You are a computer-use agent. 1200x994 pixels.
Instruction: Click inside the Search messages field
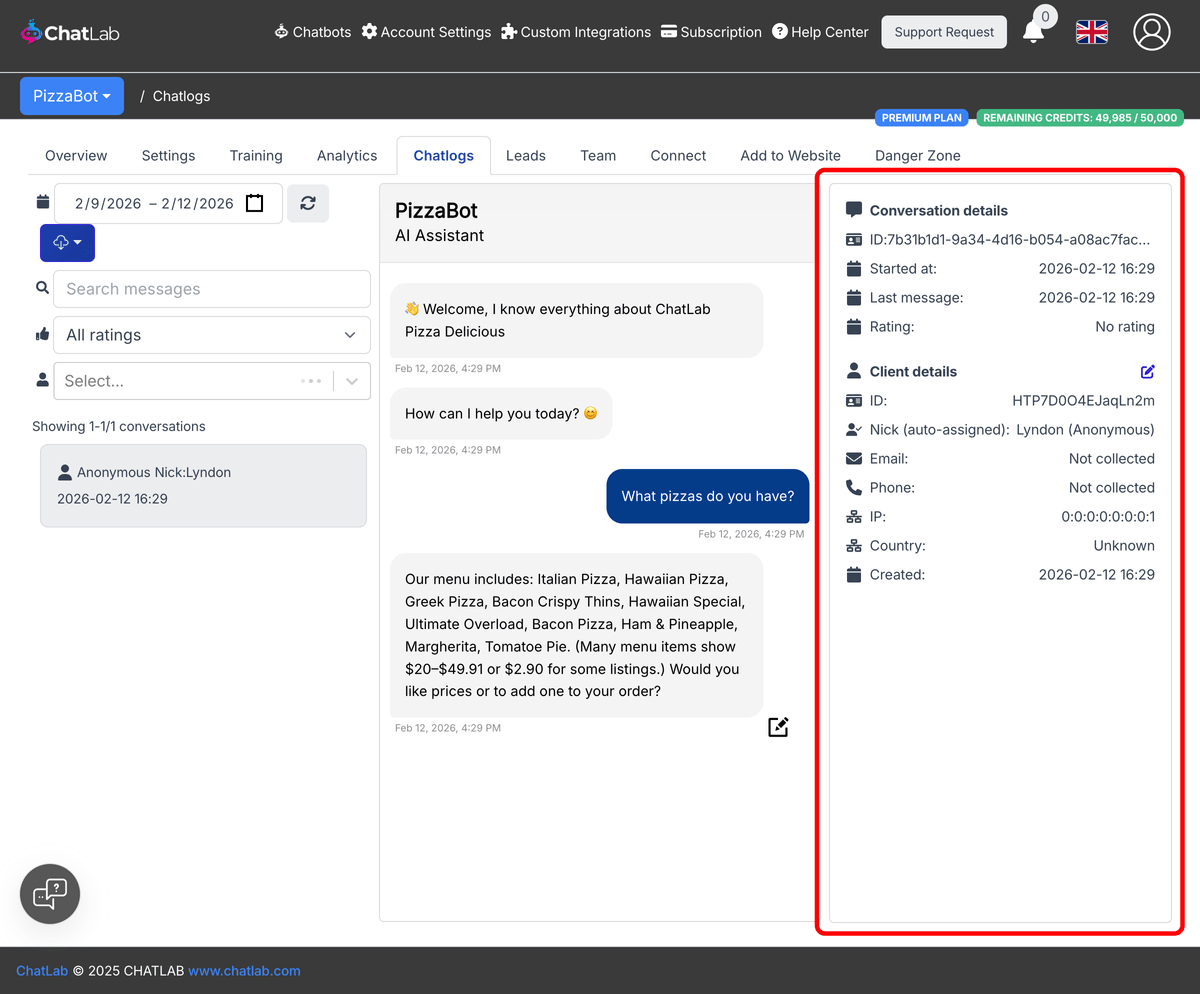pyautogui.click(x=211, y=289)
